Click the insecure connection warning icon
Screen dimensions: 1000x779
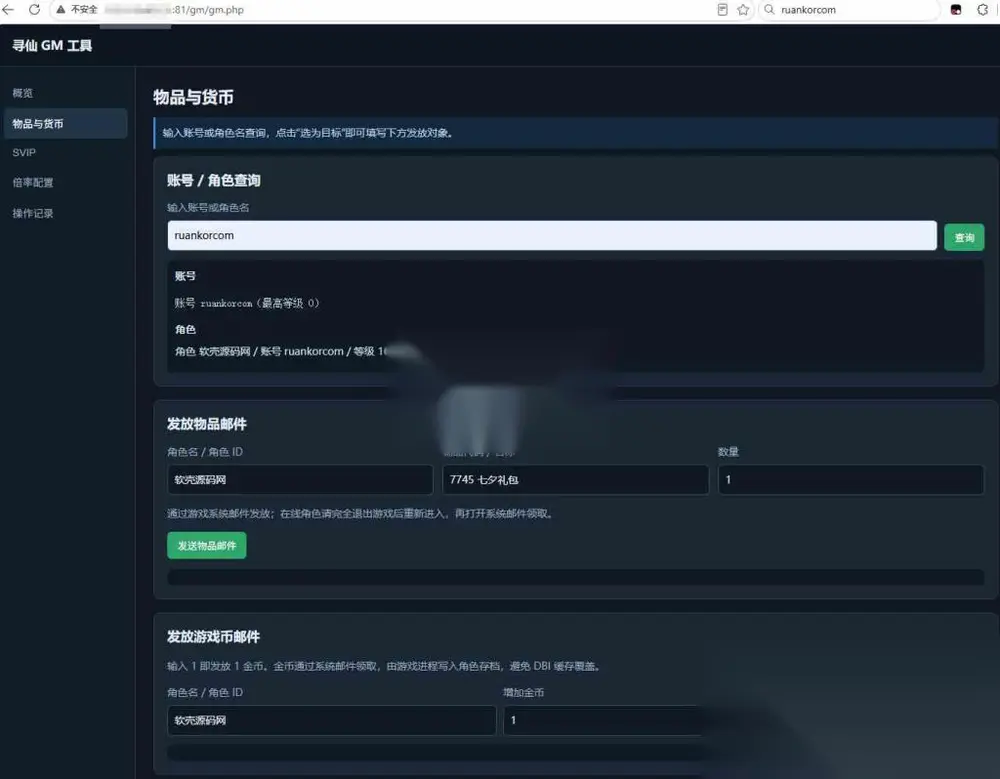[61, 10]
